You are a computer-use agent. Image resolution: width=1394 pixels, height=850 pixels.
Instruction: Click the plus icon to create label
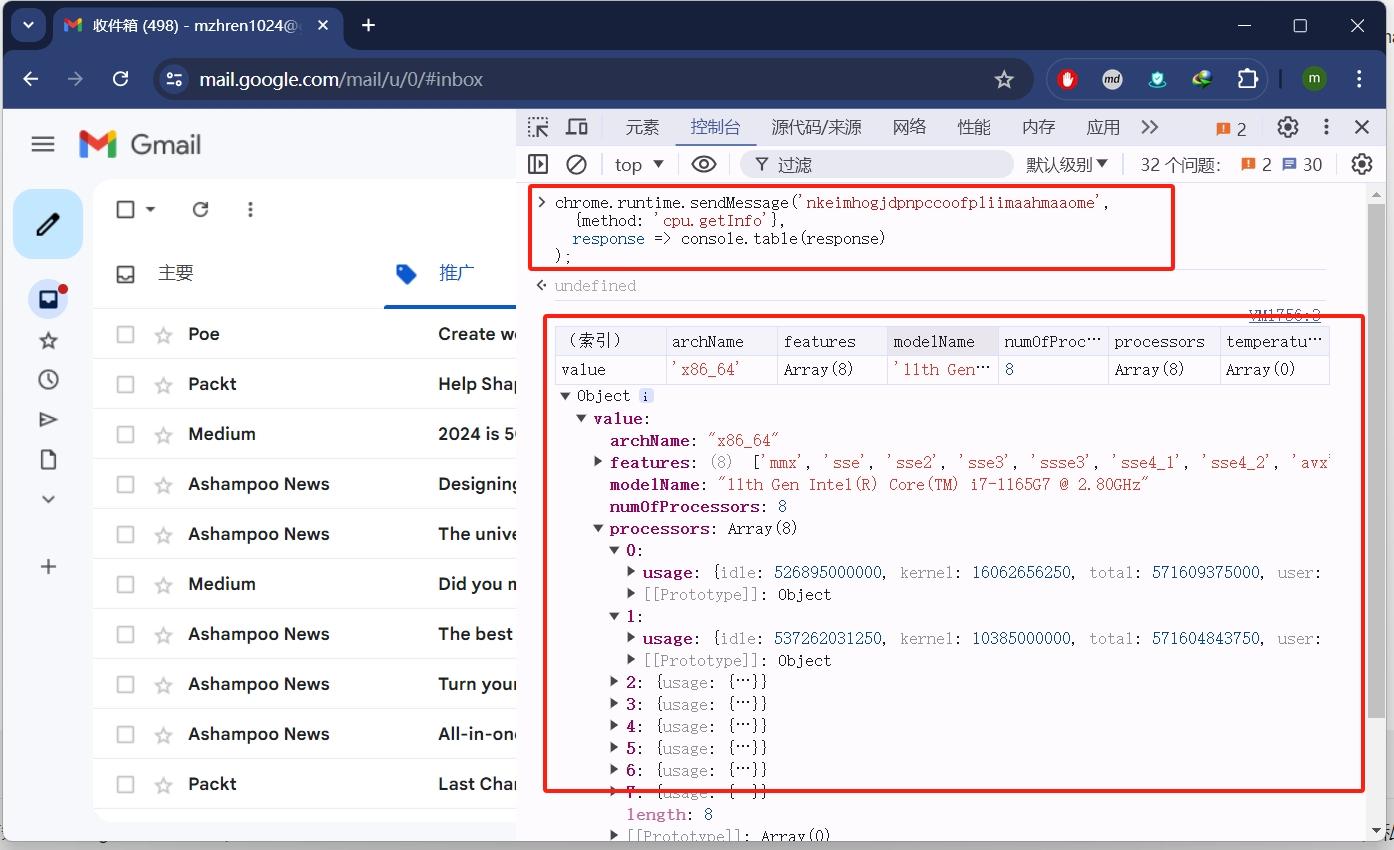click(x=48, y=567)
